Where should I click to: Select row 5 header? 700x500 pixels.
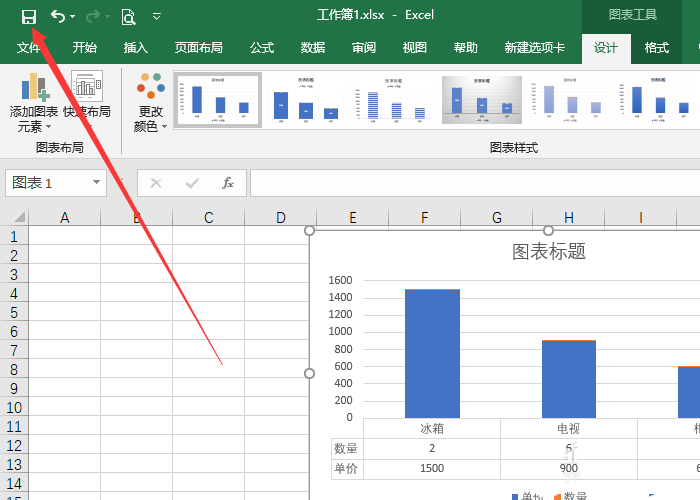point(14,312)
